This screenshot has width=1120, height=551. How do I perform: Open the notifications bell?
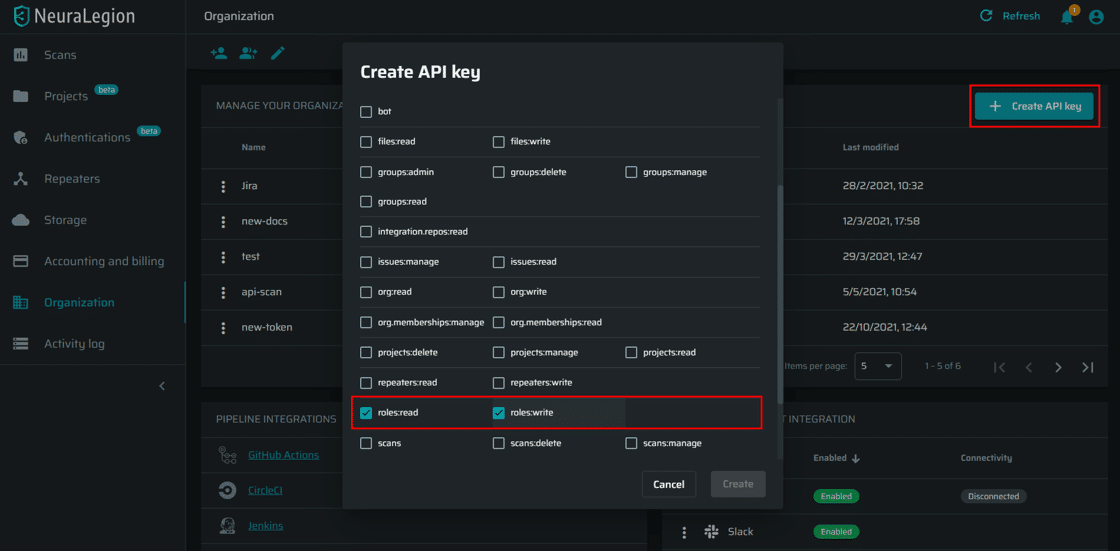click(x=1067, y=16)
